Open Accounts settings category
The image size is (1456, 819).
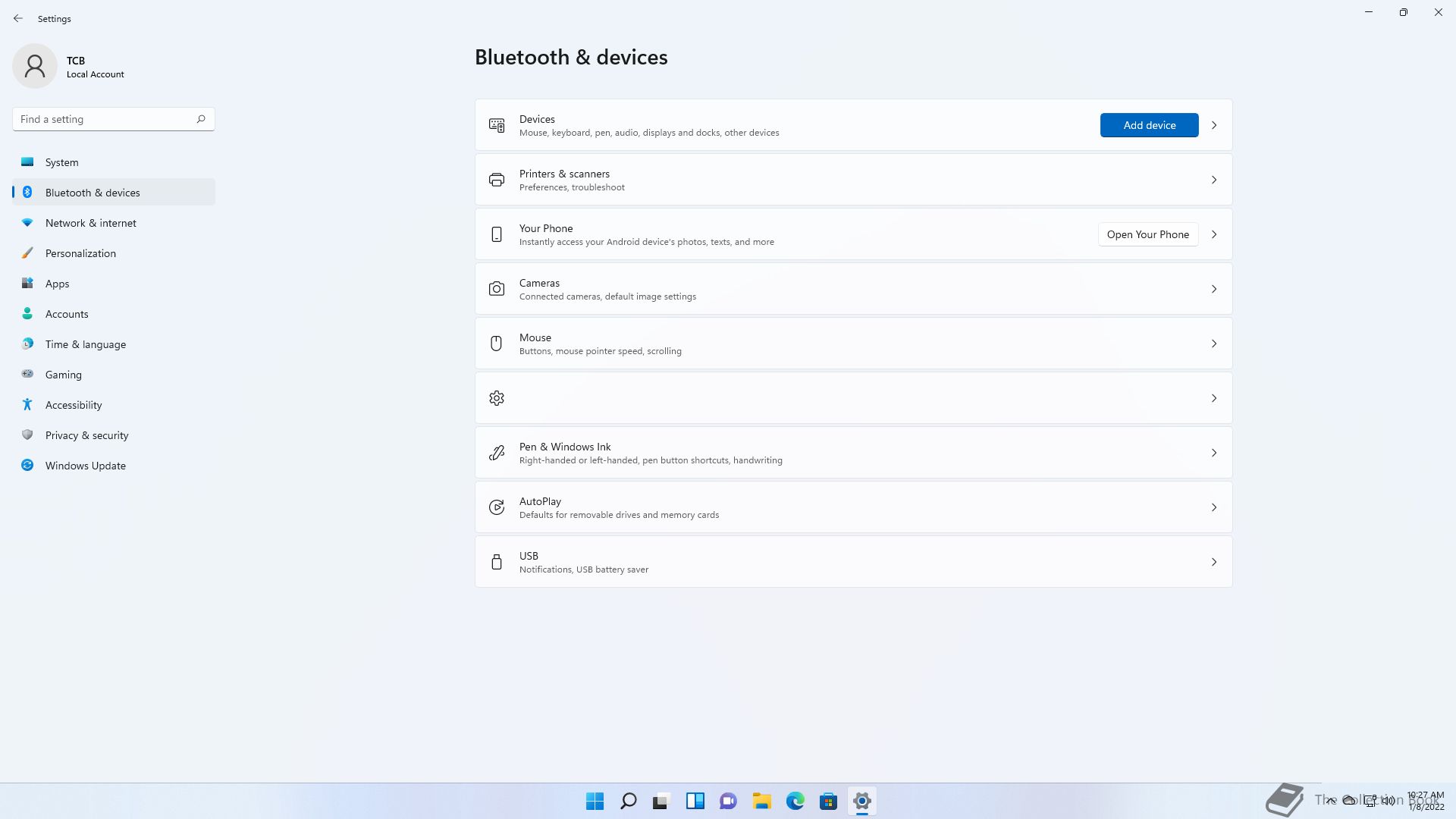coord(114,314)
